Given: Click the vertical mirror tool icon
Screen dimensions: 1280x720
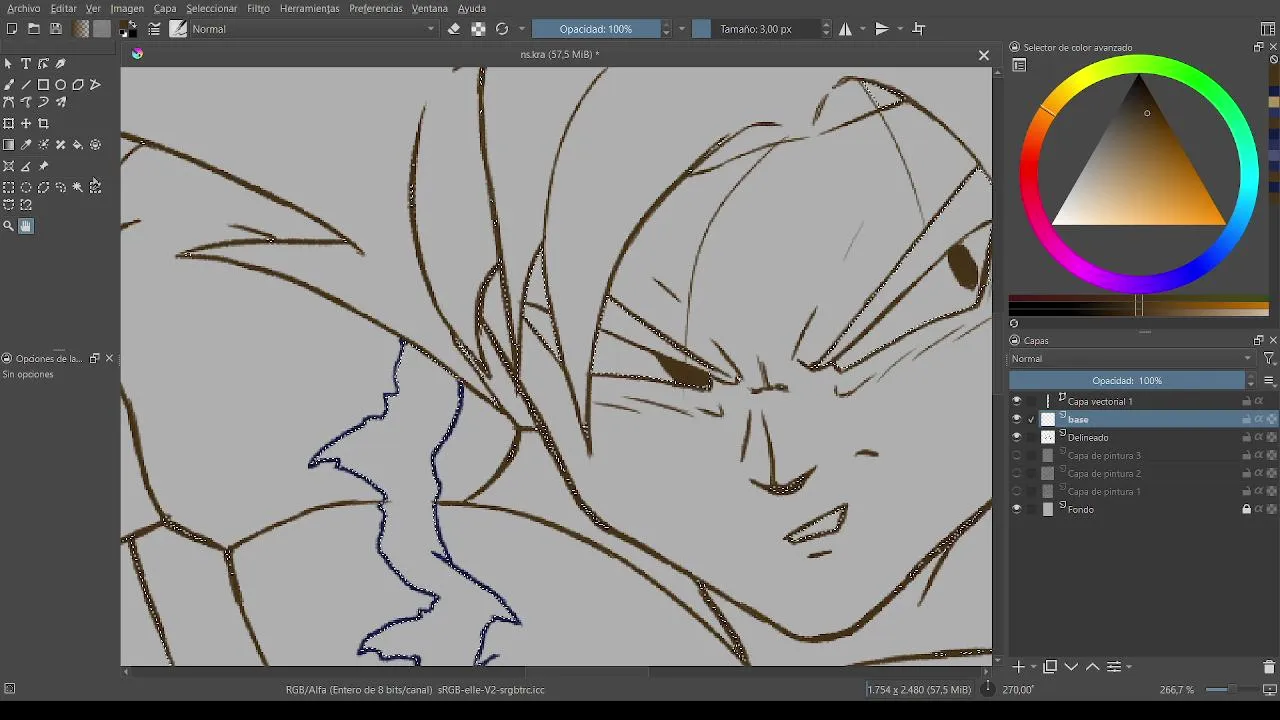Looking at the screenshot, I should 882,29.
